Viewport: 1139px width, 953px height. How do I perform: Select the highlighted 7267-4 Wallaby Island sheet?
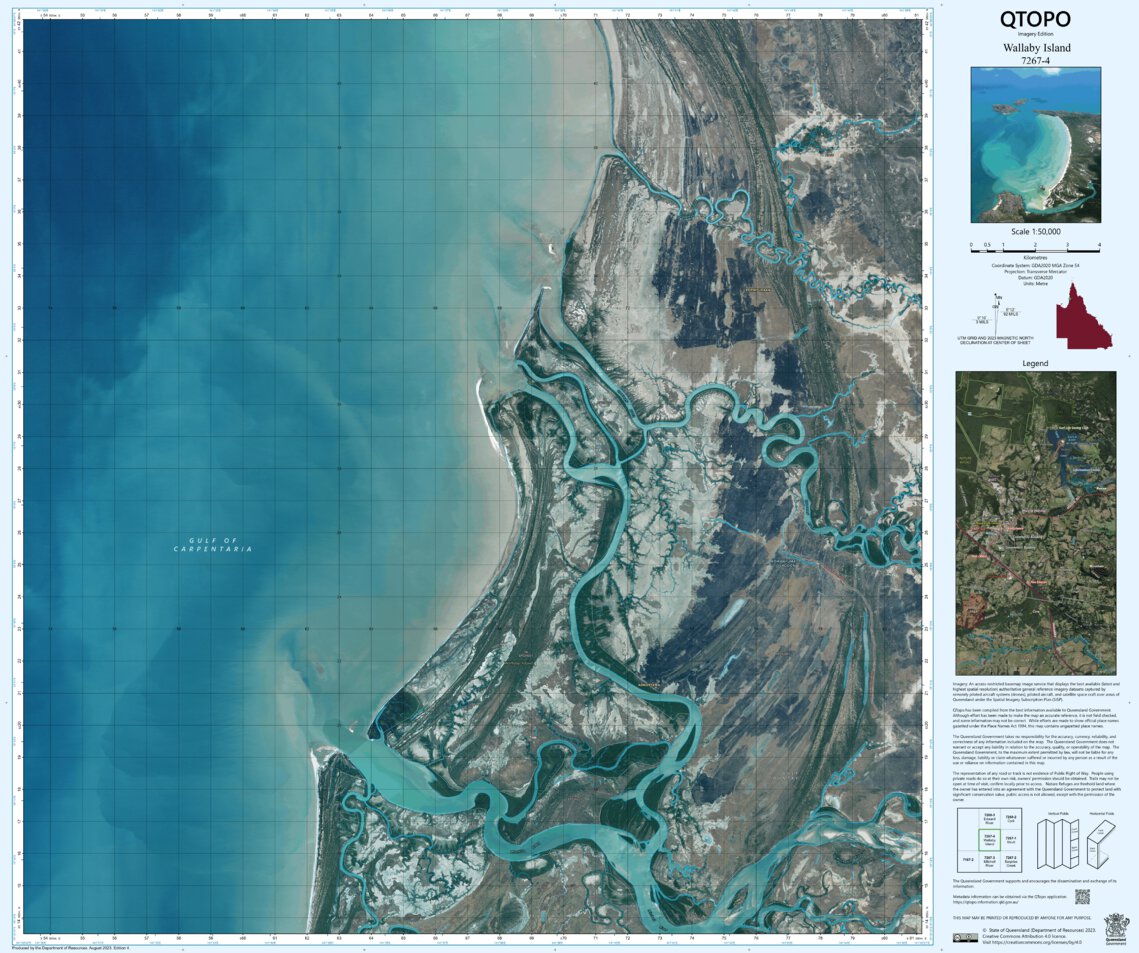[x=990, y=840]
